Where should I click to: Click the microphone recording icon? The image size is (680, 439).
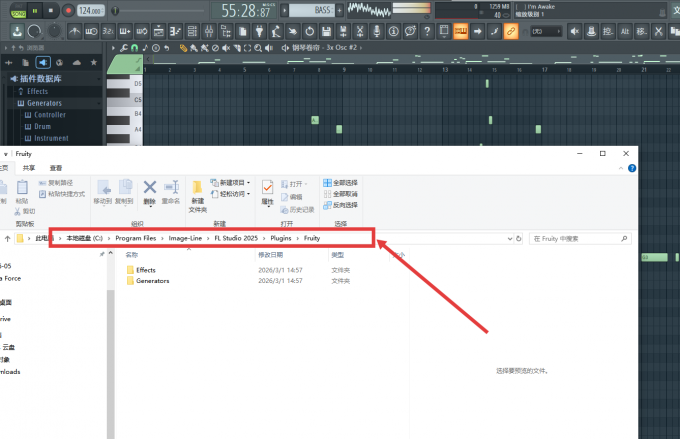click(376, 31)
